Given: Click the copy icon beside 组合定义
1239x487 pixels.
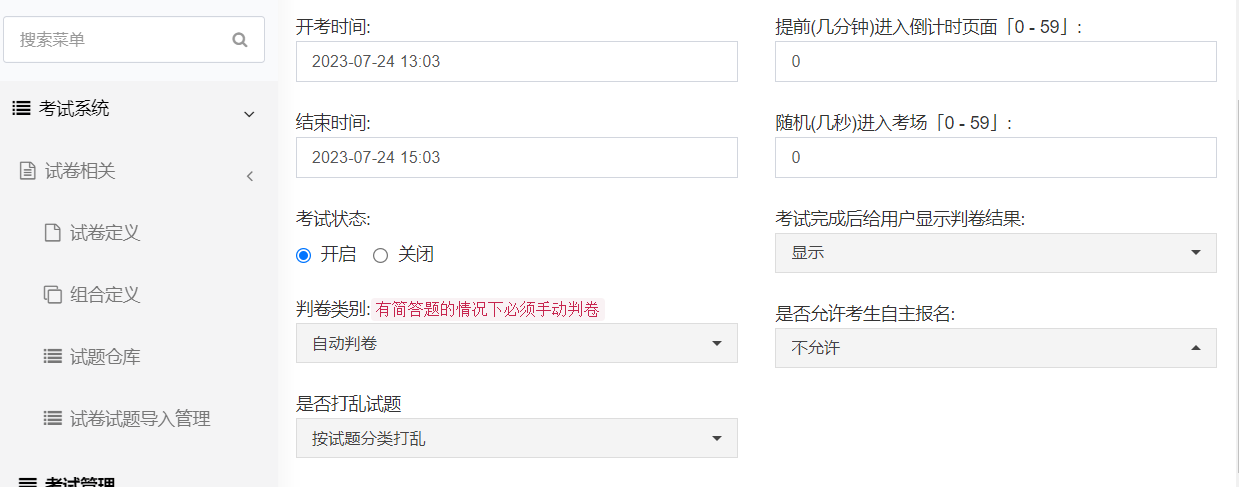Looking at the screenshot, I should coord(53,295).
